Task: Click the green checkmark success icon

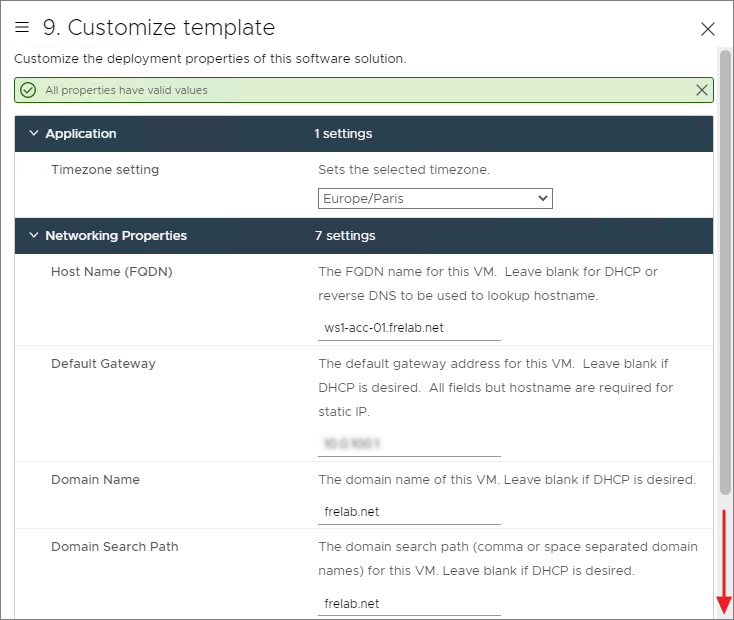Action: pos(28,90)
